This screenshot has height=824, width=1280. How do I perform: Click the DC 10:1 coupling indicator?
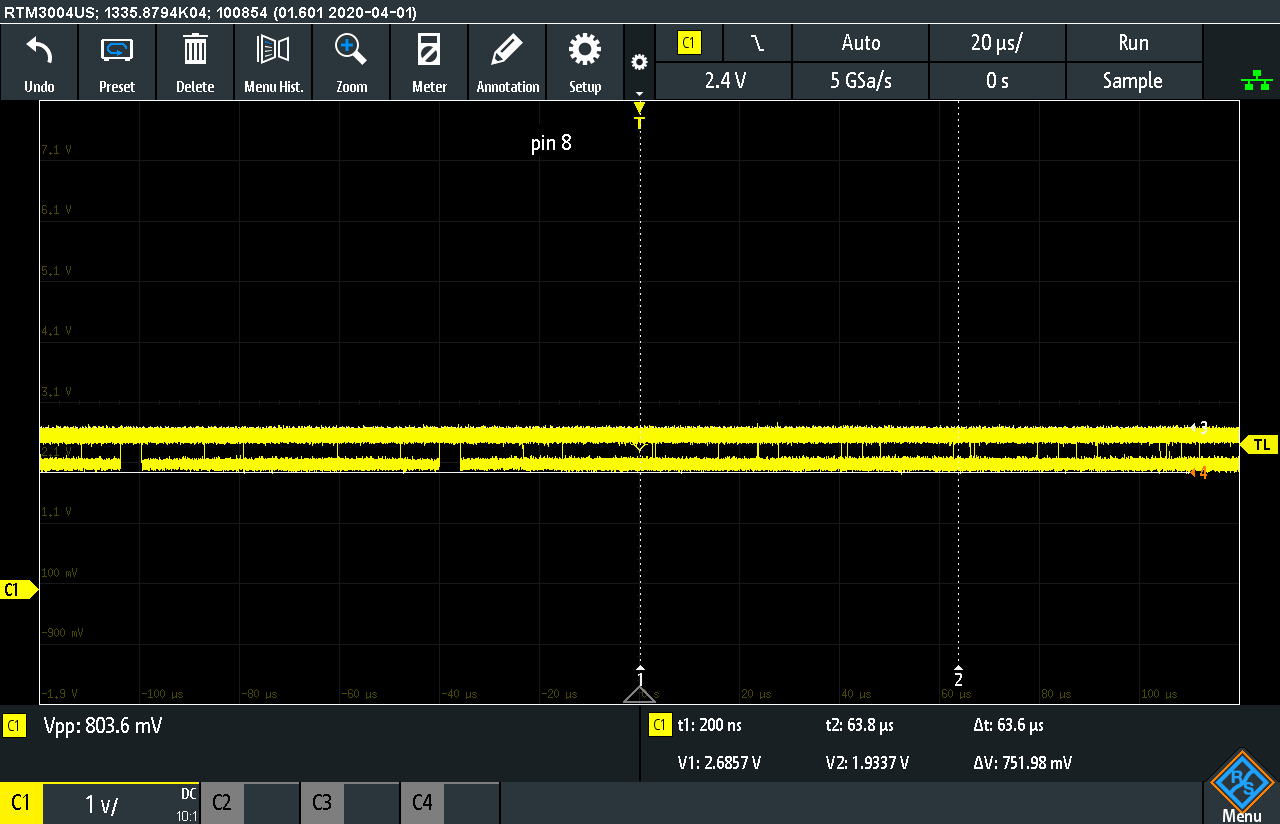[x=187, y=804]
